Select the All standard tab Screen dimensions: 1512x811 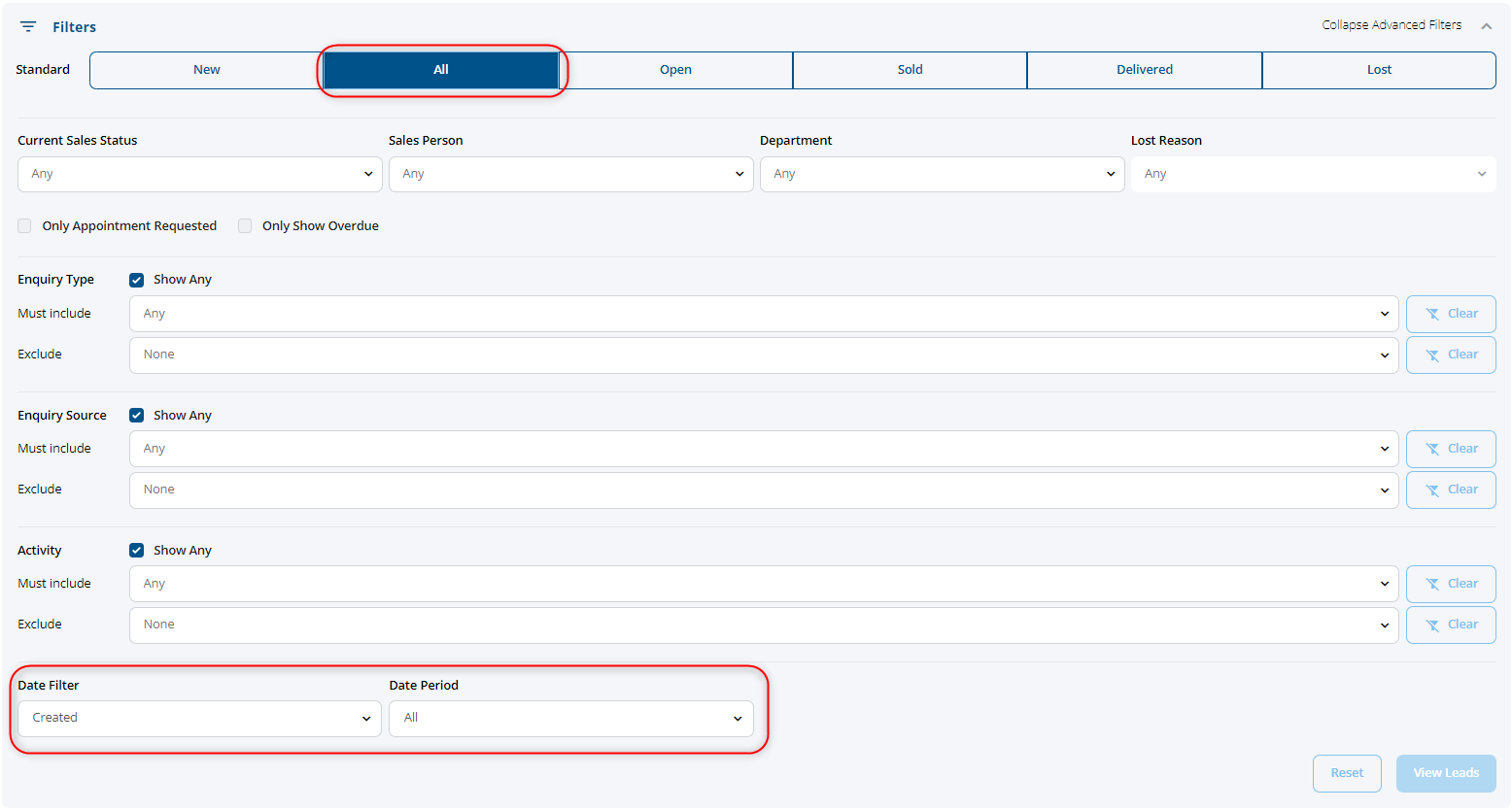click(x=441, y=70)
